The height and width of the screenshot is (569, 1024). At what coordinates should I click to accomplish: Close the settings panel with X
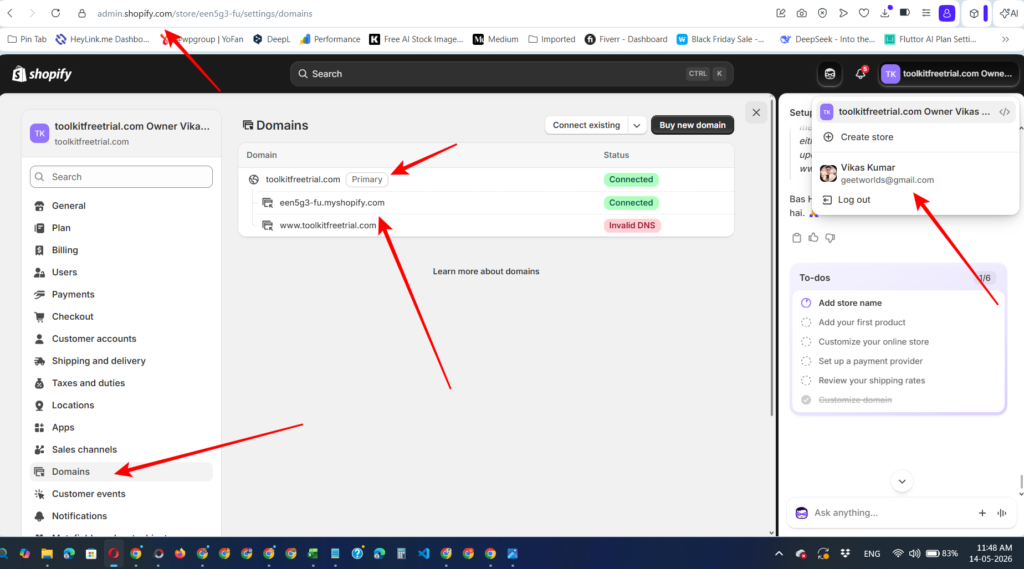tap(756, 112)
